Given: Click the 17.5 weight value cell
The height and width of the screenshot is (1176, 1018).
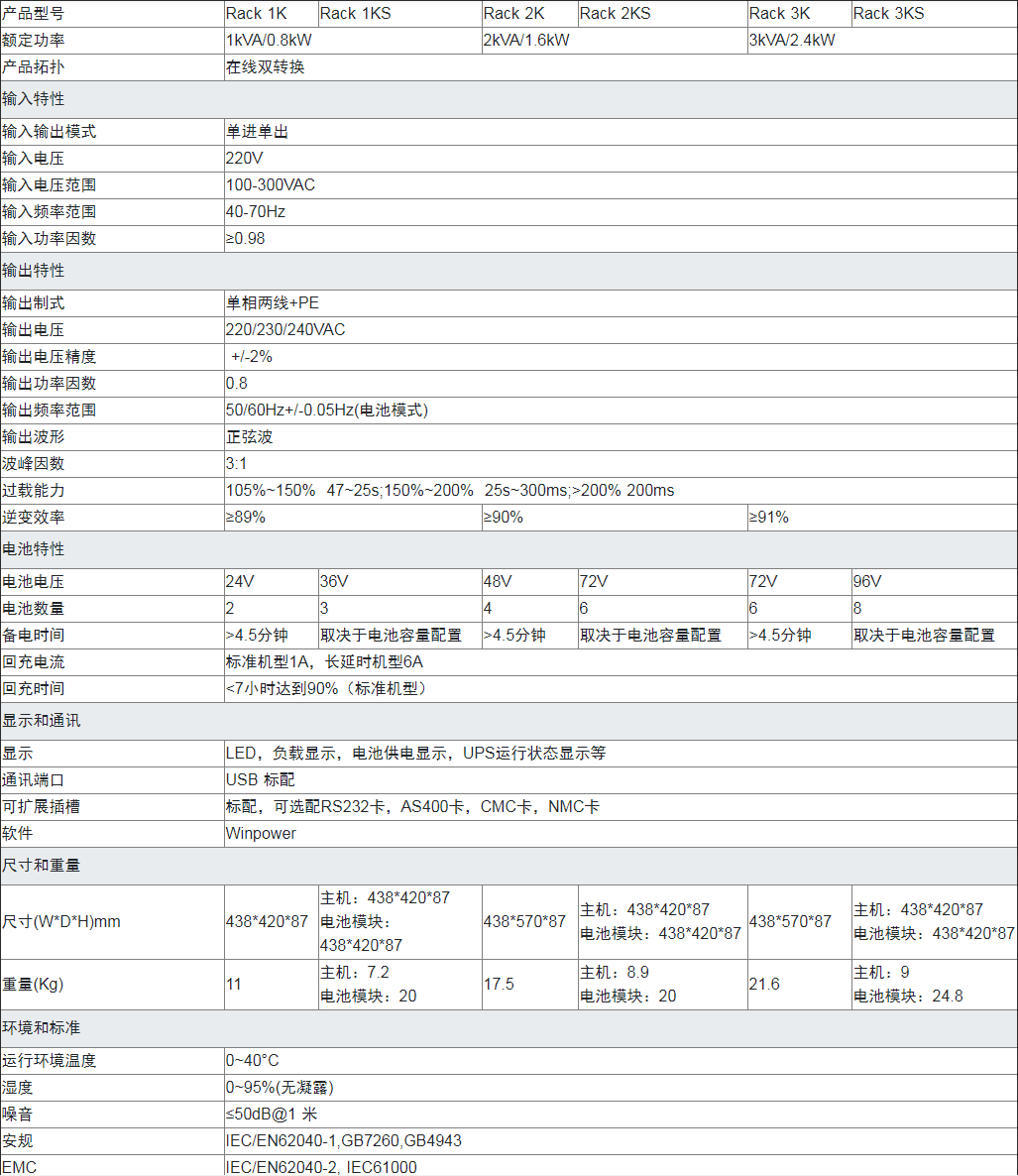Looking at the screenshot, I should (x=499, y=984).
